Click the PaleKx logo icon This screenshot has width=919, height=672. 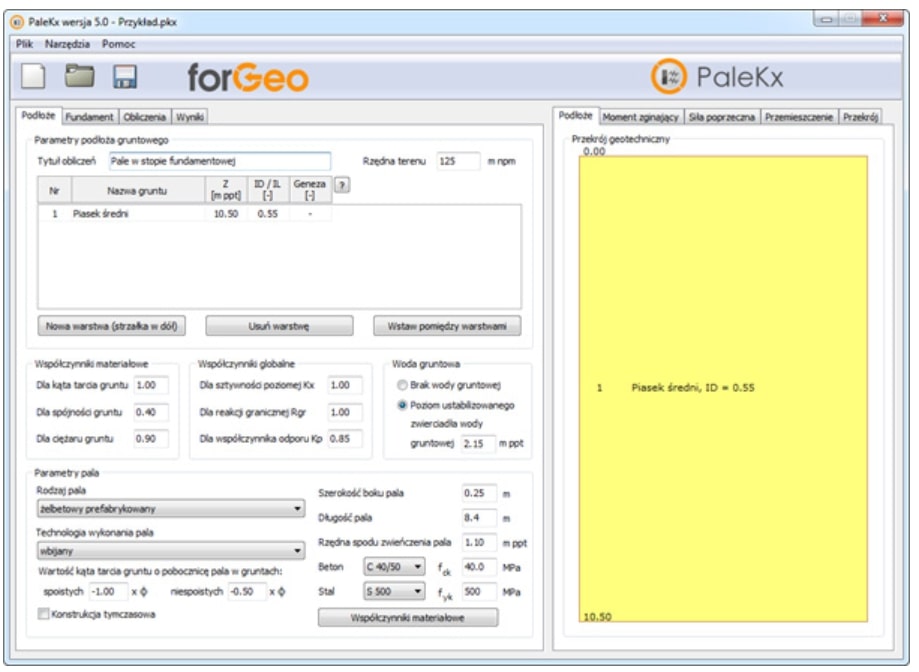tap(669, 78)
